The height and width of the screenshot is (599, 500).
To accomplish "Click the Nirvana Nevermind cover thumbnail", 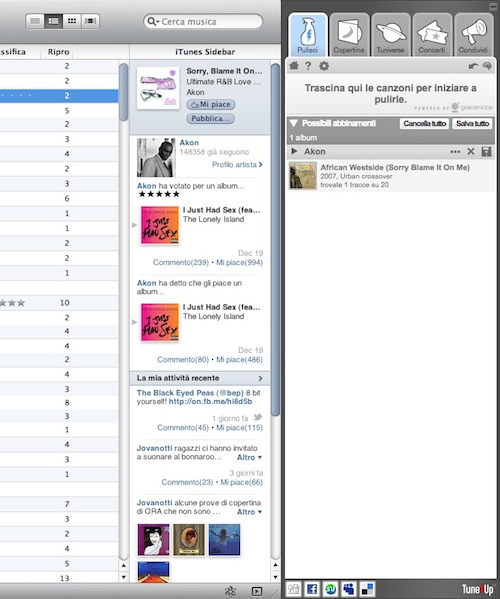I will pos(224,539).
